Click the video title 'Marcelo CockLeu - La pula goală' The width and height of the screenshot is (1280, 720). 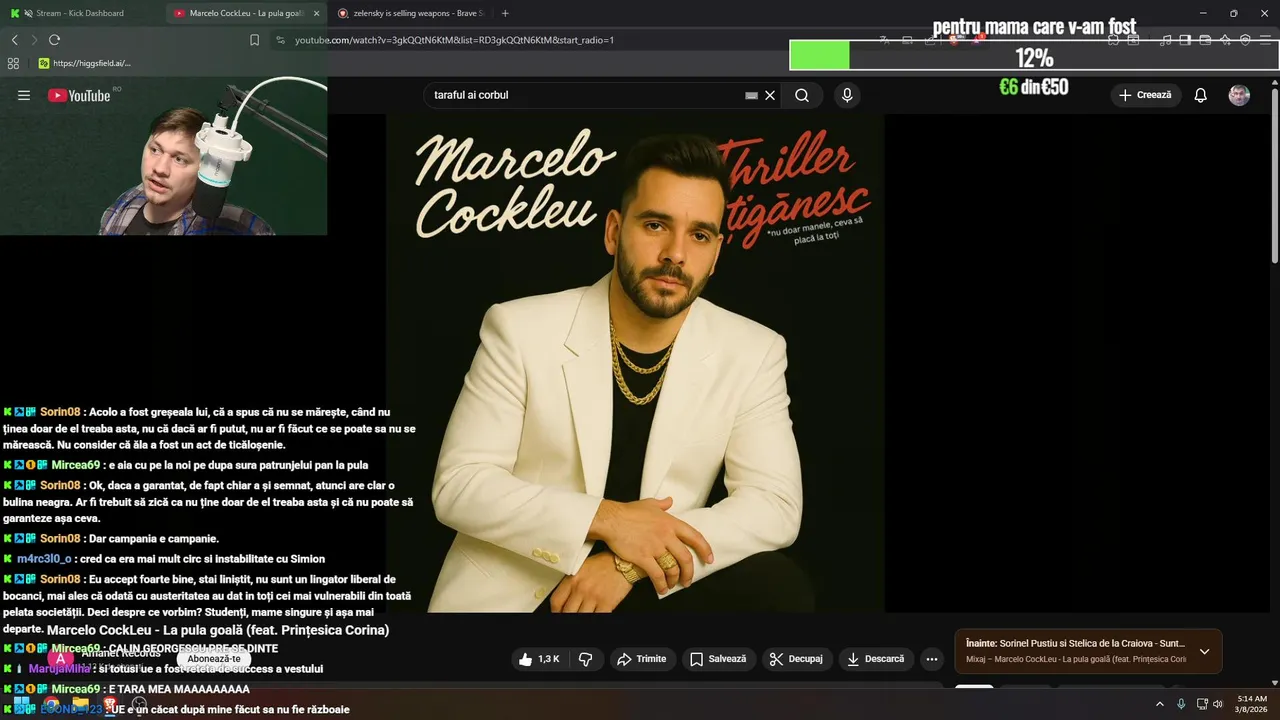click(x=218, y=630)
